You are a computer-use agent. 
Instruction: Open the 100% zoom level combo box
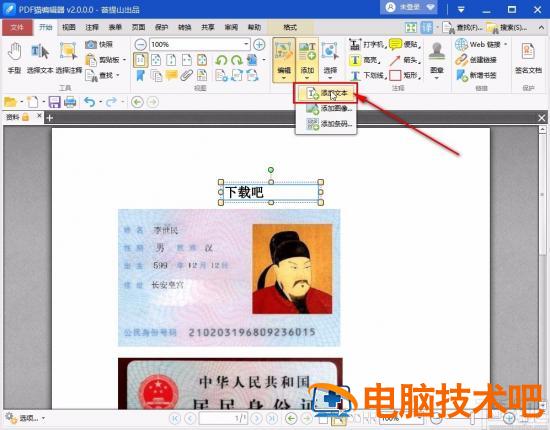(200, 45)
